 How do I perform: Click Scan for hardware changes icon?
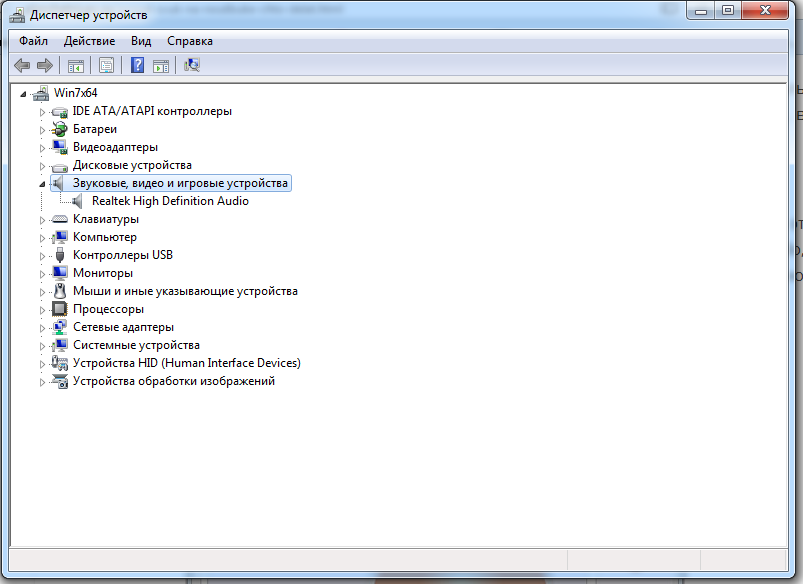click(x=192, y=66)
